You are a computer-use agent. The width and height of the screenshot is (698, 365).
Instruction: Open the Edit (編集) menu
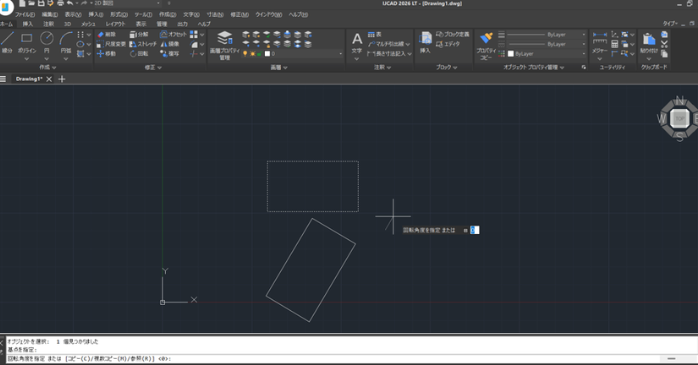pyautogui.click(x=49, y=15)
